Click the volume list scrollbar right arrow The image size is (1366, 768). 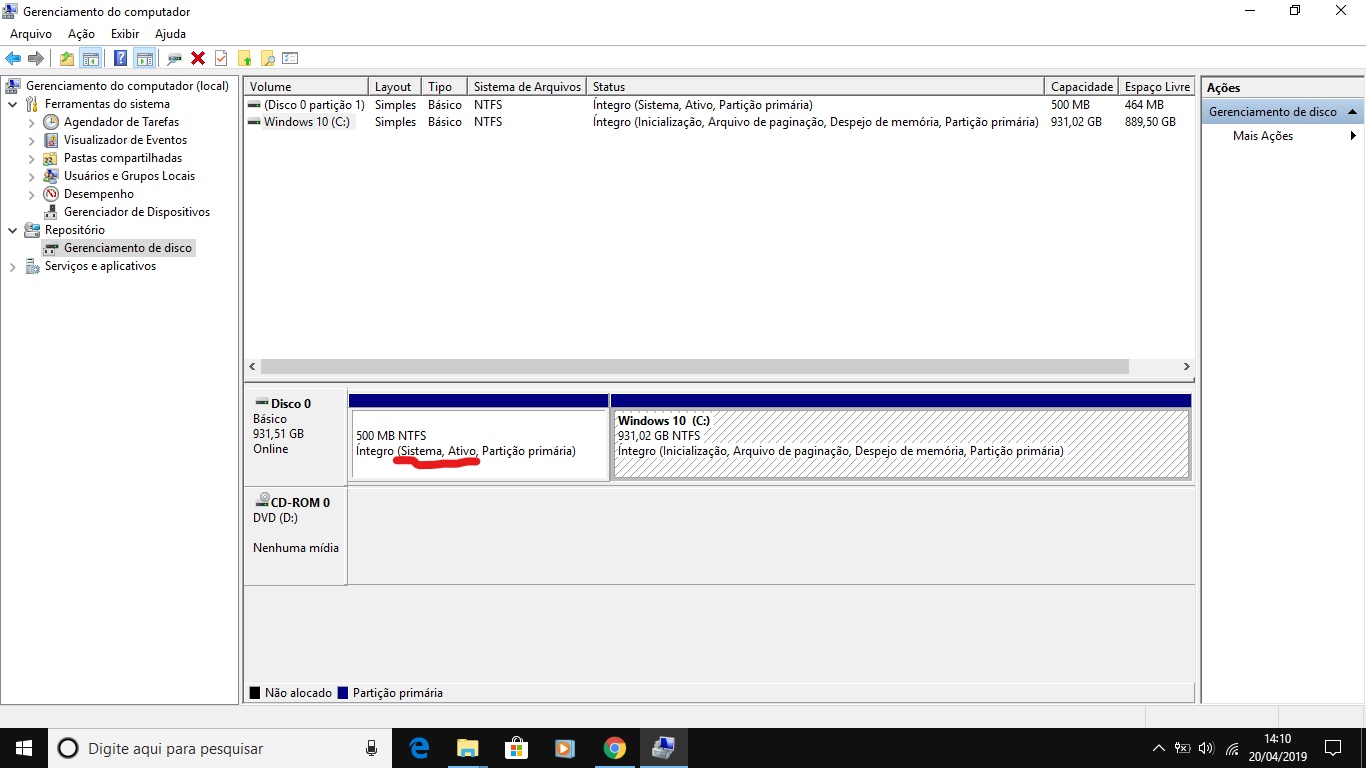1186,367
